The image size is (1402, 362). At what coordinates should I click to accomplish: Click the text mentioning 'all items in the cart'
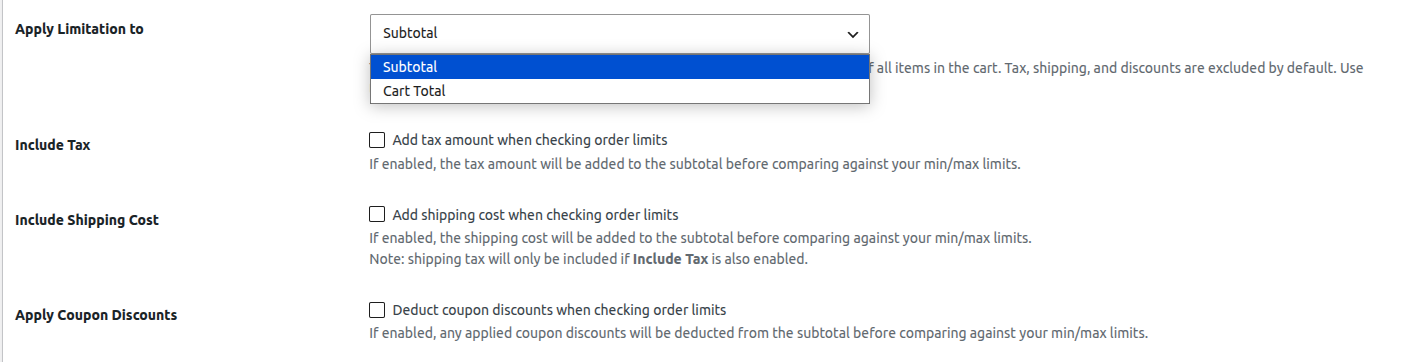point(1116,68)
